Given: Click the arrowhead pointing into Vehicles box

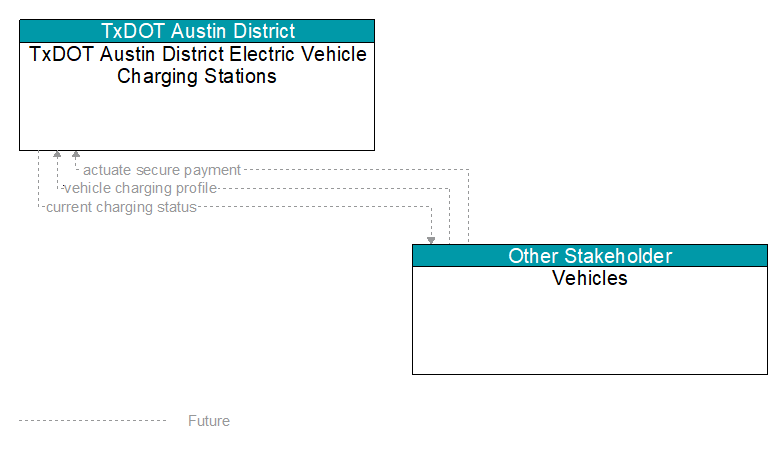Looking at the screenshot, I should point(431,241).
